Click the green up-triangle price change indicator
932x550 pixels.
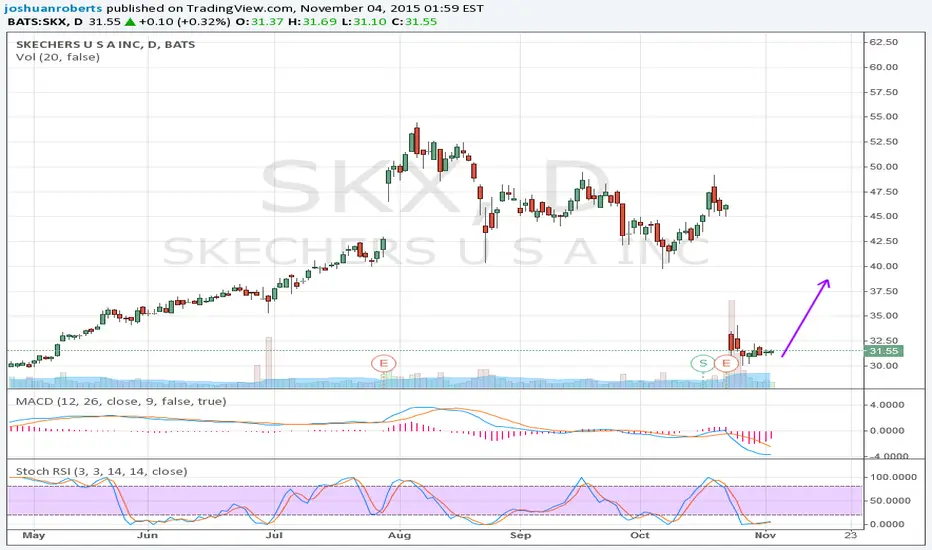coord(130,21)
